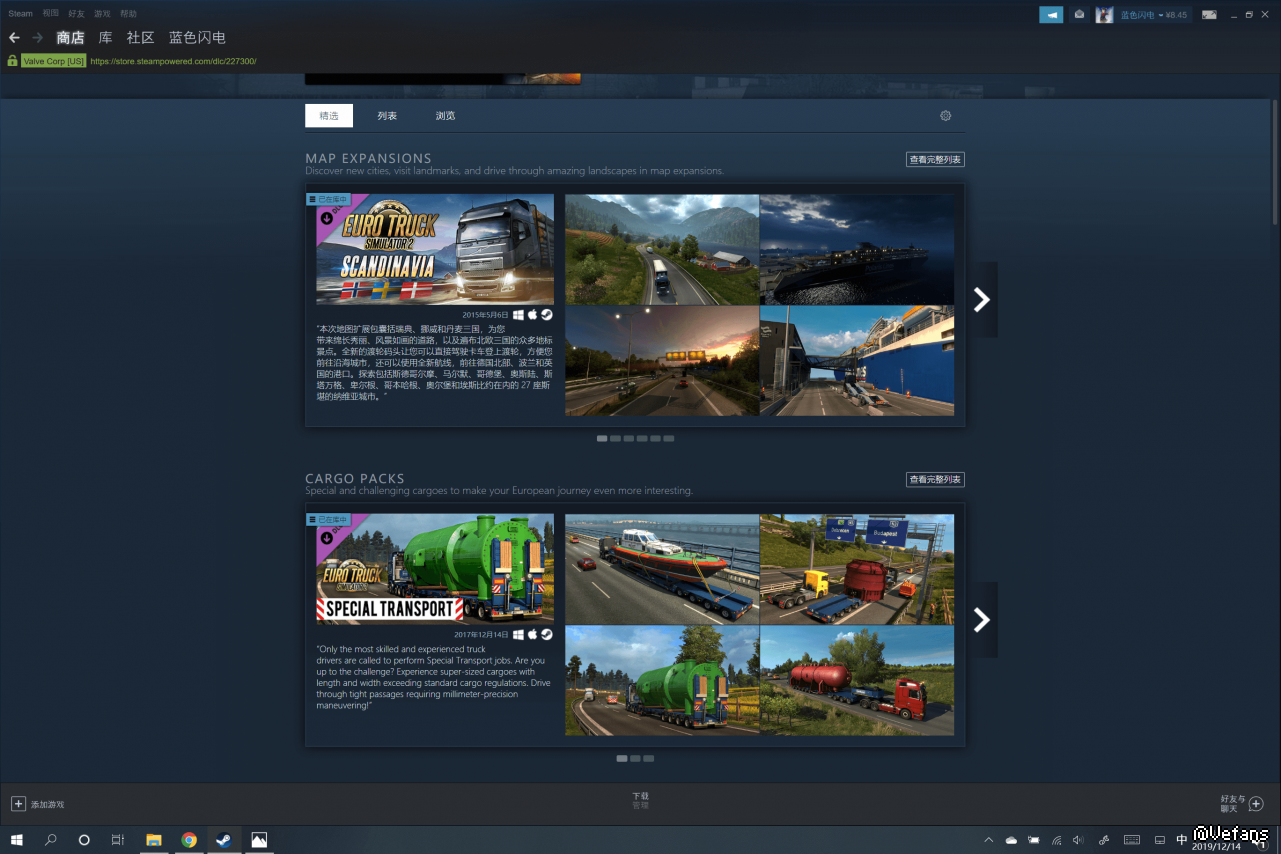
Task: Click the Windows icon under Special Transport
Action: (x=519, y=634)
